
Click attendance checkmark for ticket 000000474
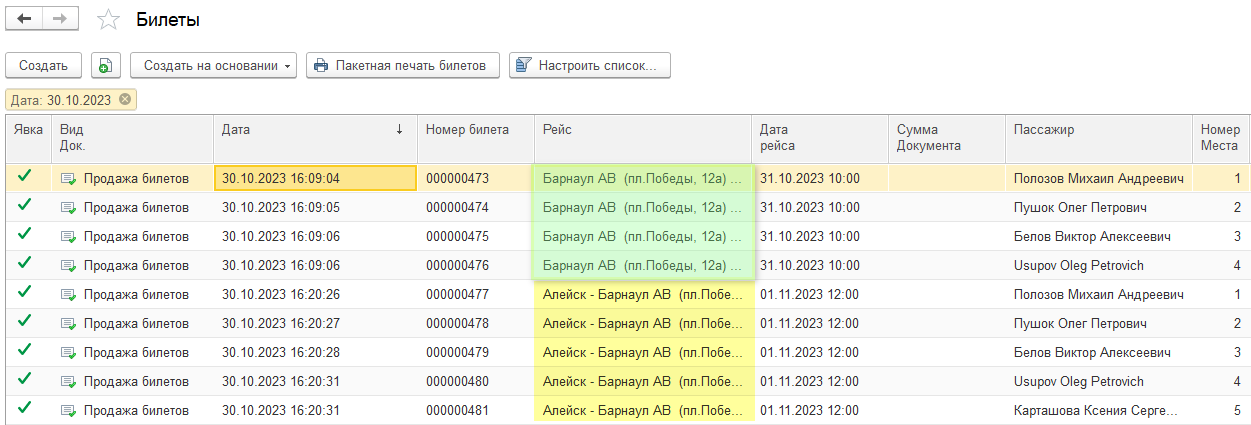click(25, 207)
